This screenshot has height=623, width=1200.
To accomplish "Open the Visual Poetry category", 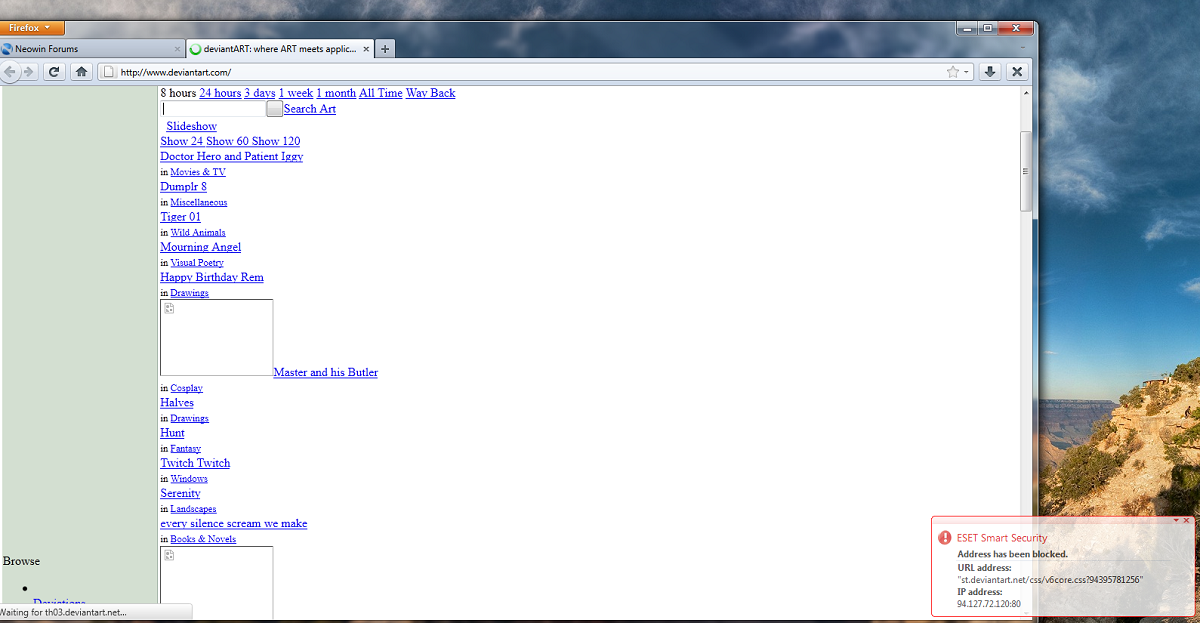I will [x=197, y=263].
